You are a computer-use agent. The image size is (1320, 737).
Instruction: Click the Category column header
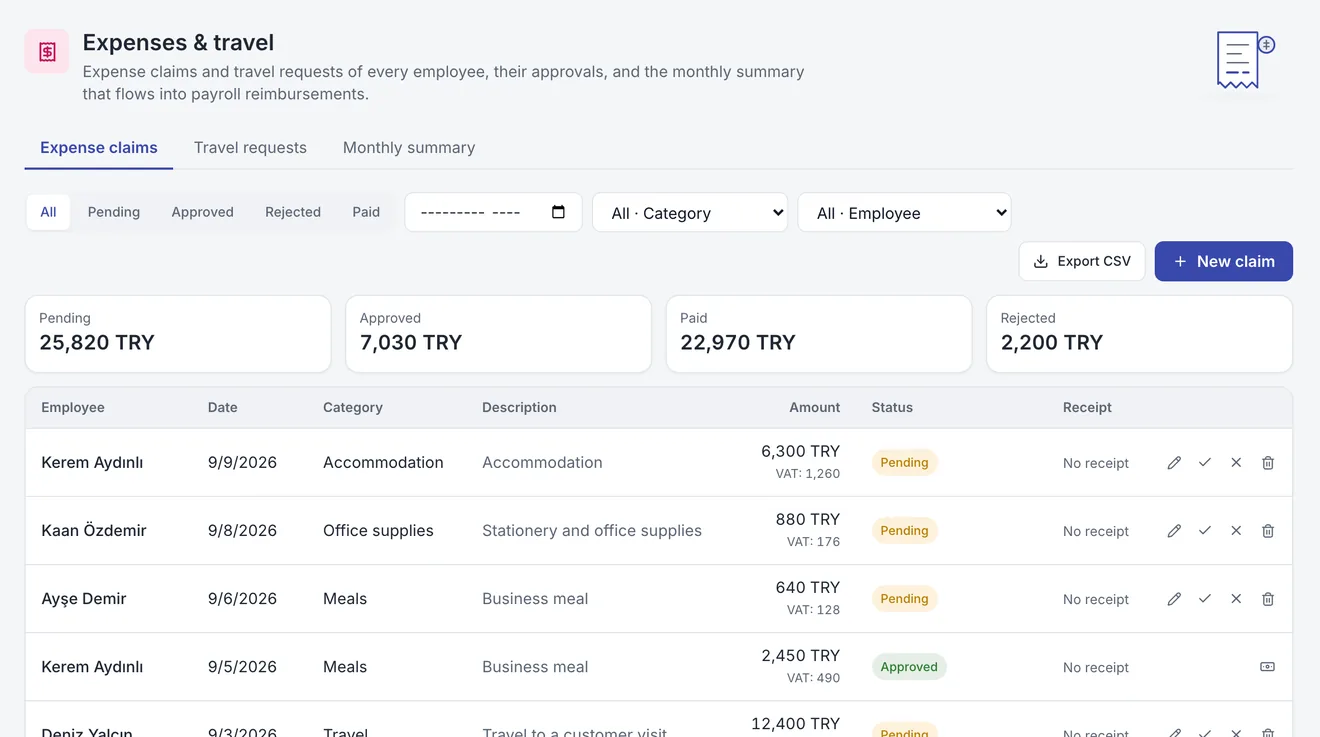353,408
